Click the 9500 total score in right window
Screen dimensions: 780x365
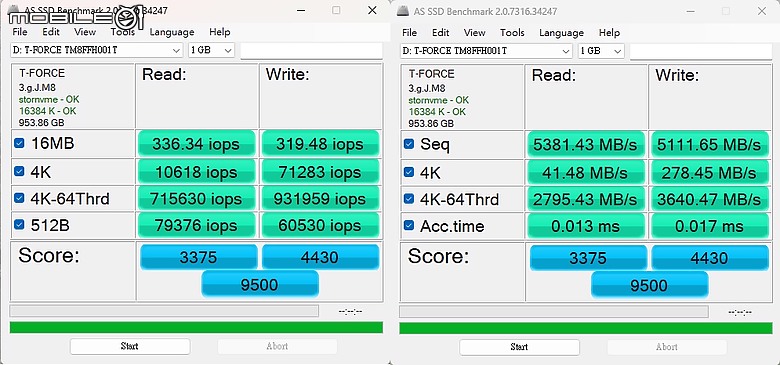[649, 285]
